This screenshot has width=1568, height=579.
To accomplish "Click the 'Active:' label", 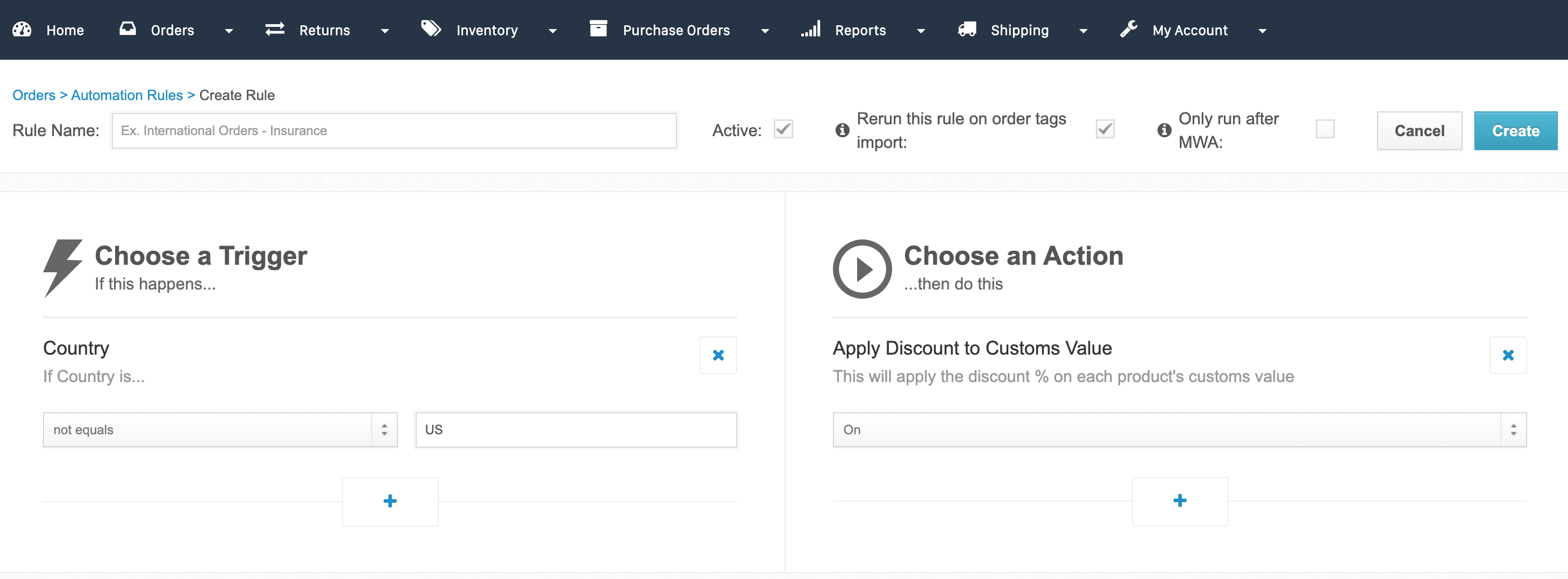I will pos(737,130).
